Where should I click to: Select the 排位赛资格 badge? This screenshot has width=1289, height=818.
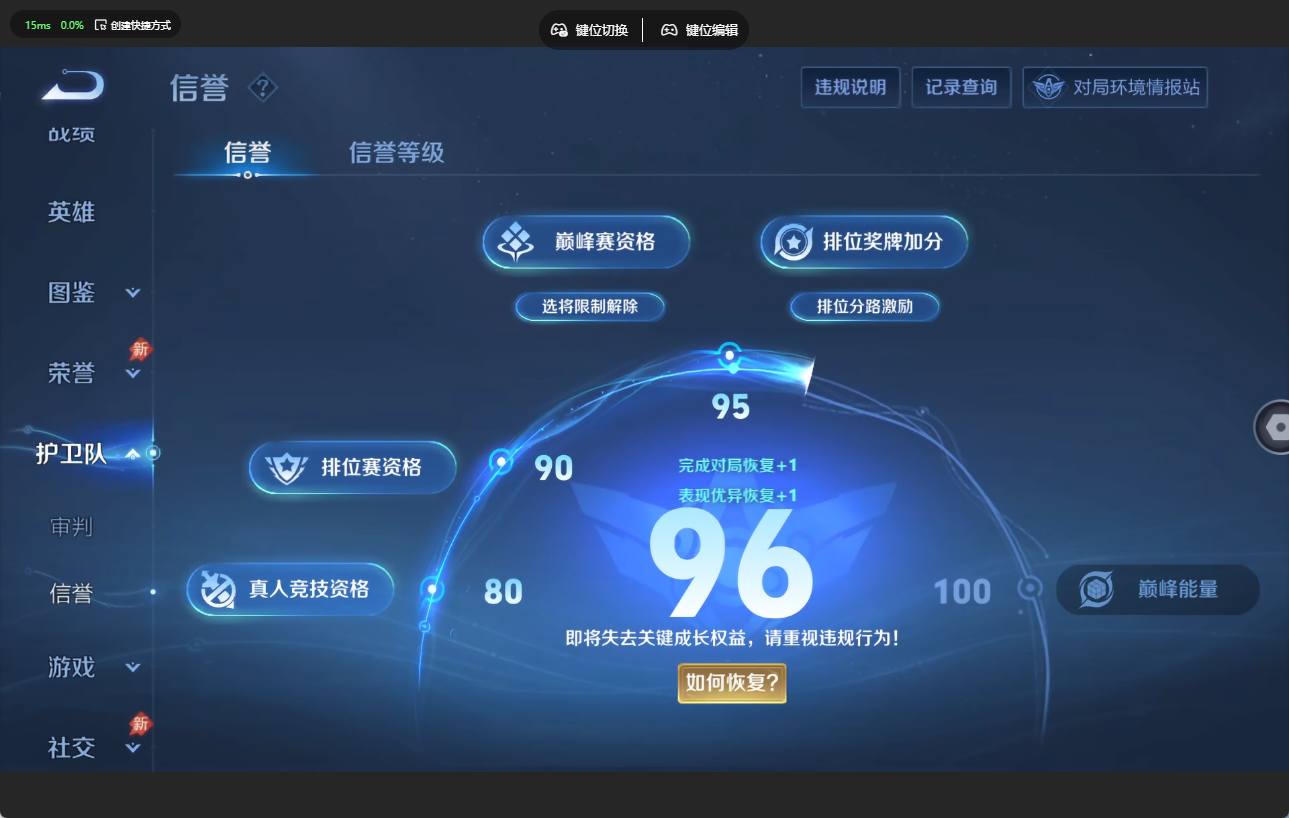353,467
